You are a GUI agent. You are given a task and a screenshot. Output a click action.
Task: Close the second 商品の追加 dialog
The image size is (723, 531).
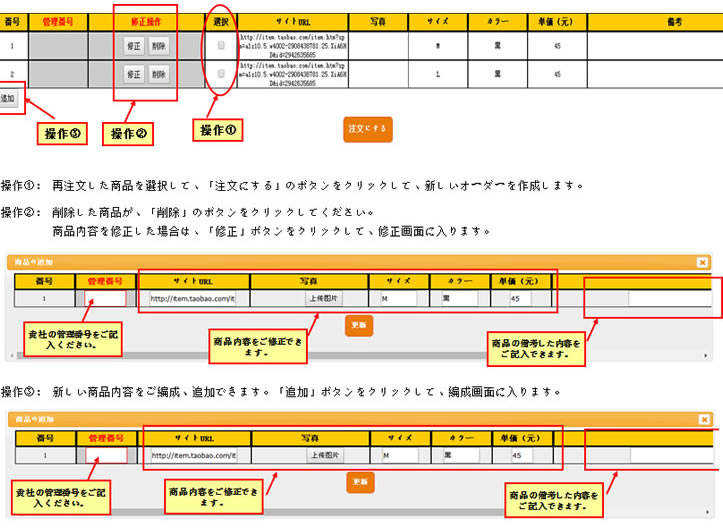(704, 419)
